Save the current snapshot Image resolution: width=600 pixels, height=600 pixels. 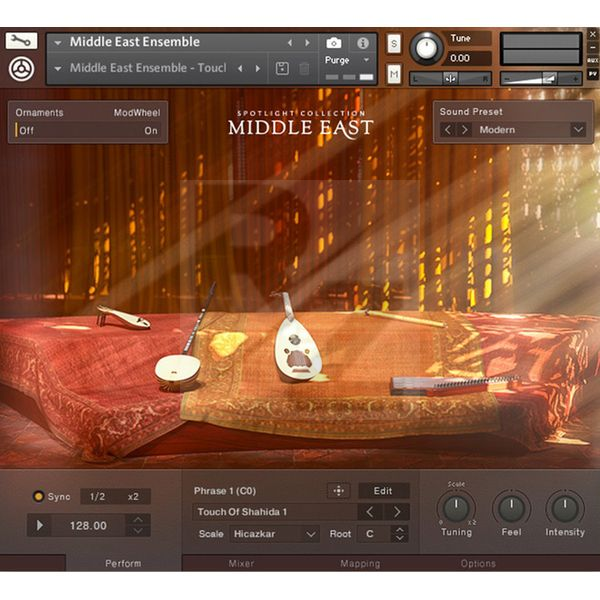click(x=282, y=69)
